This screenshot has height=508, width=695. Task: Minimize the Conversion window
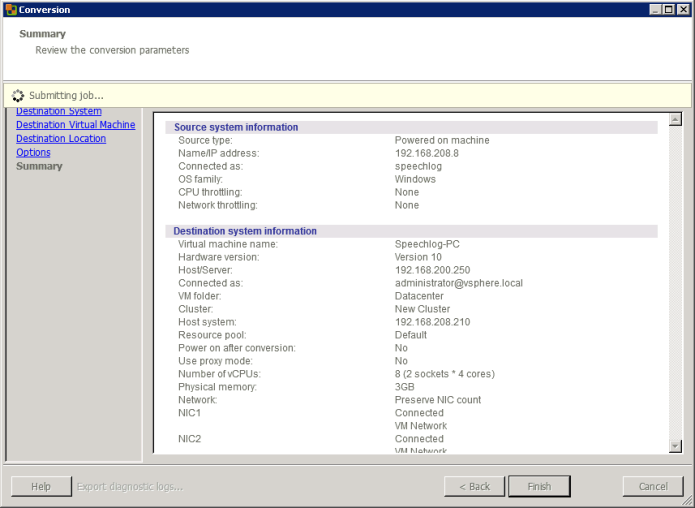point(654,9)
